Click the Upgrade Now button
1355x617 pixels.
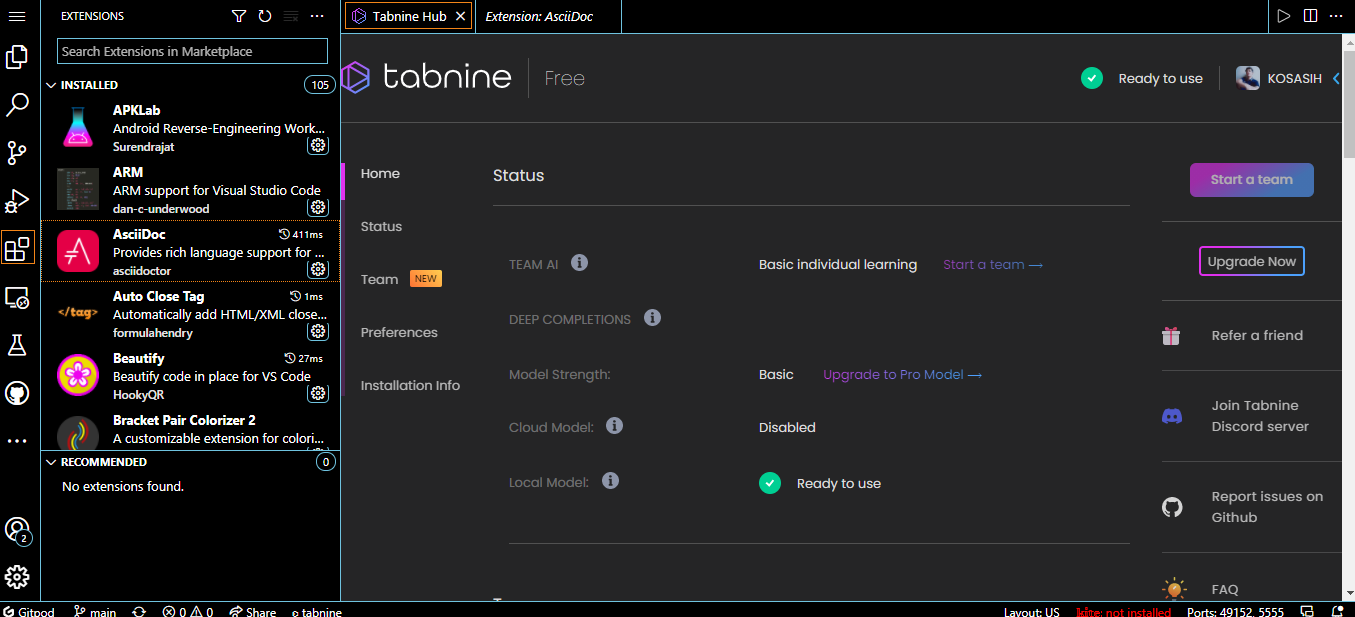pos(1251,262)
